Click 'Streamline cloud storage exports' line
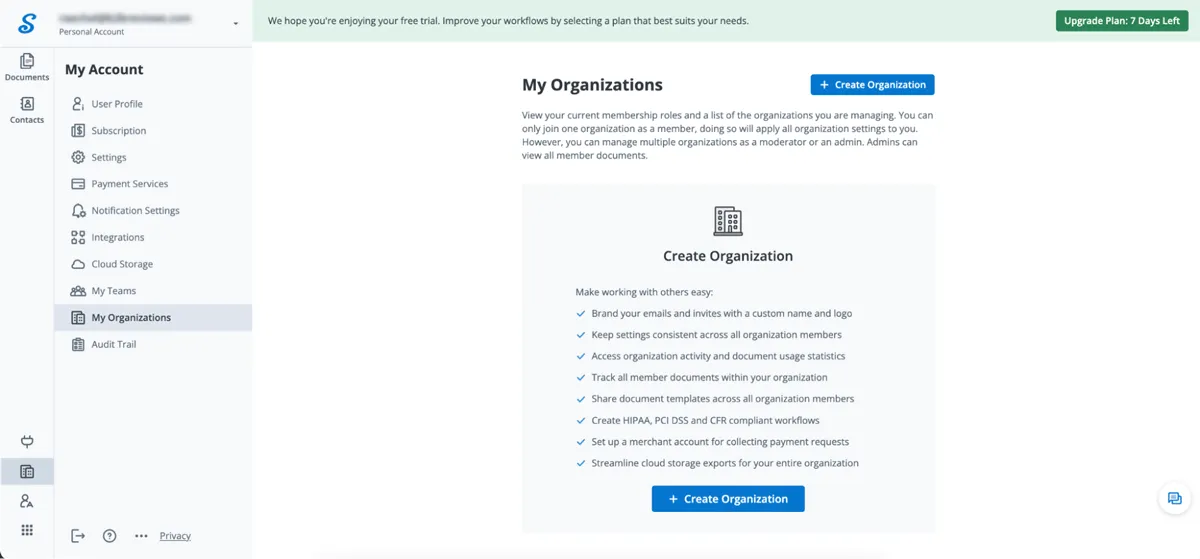The height and width of the screenshot is (559, 1200). [x=725, y=463]
